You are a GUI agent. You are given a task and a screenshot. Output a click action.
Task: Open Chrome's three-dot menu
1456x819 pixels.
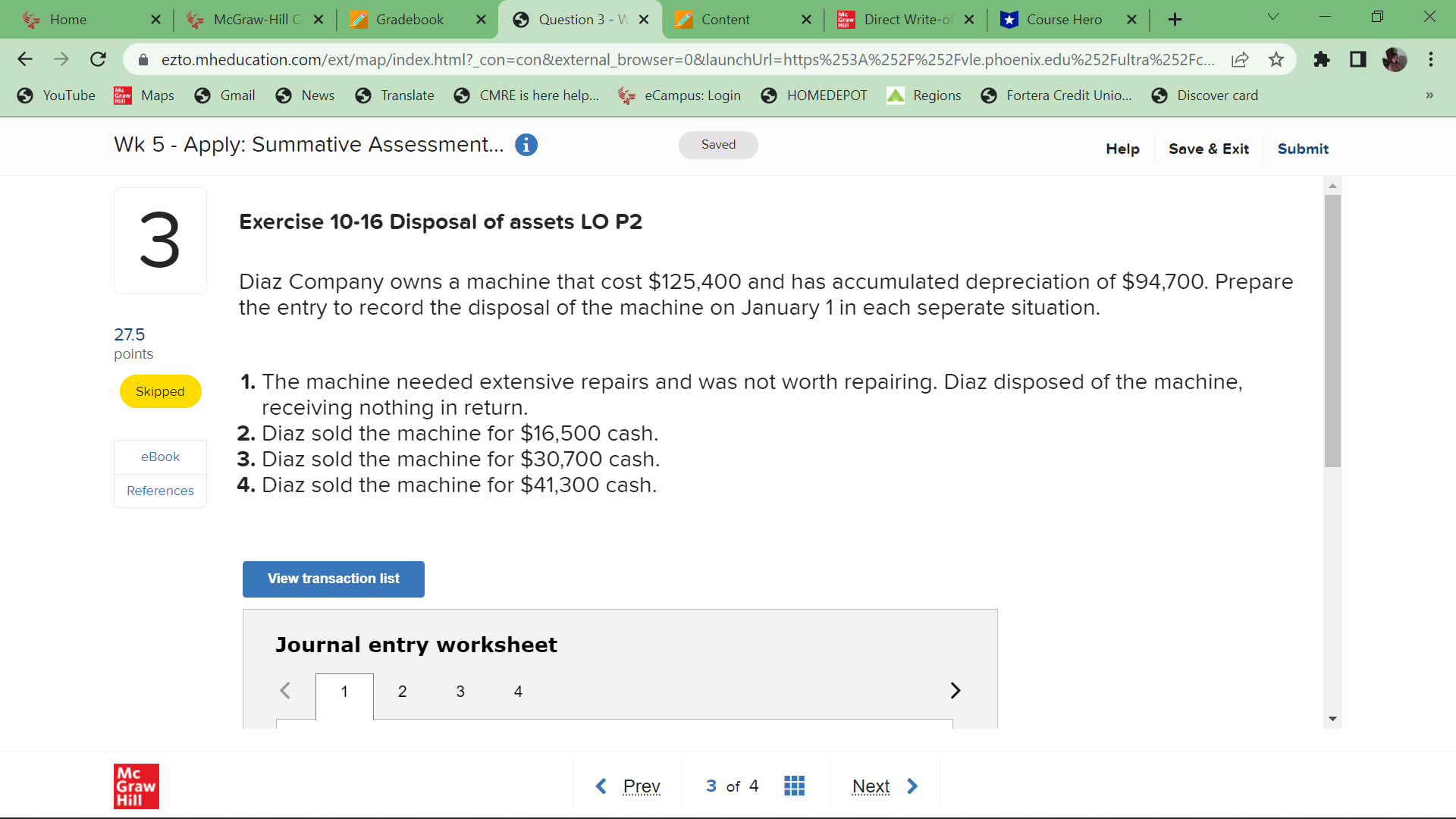[1431, 59]
